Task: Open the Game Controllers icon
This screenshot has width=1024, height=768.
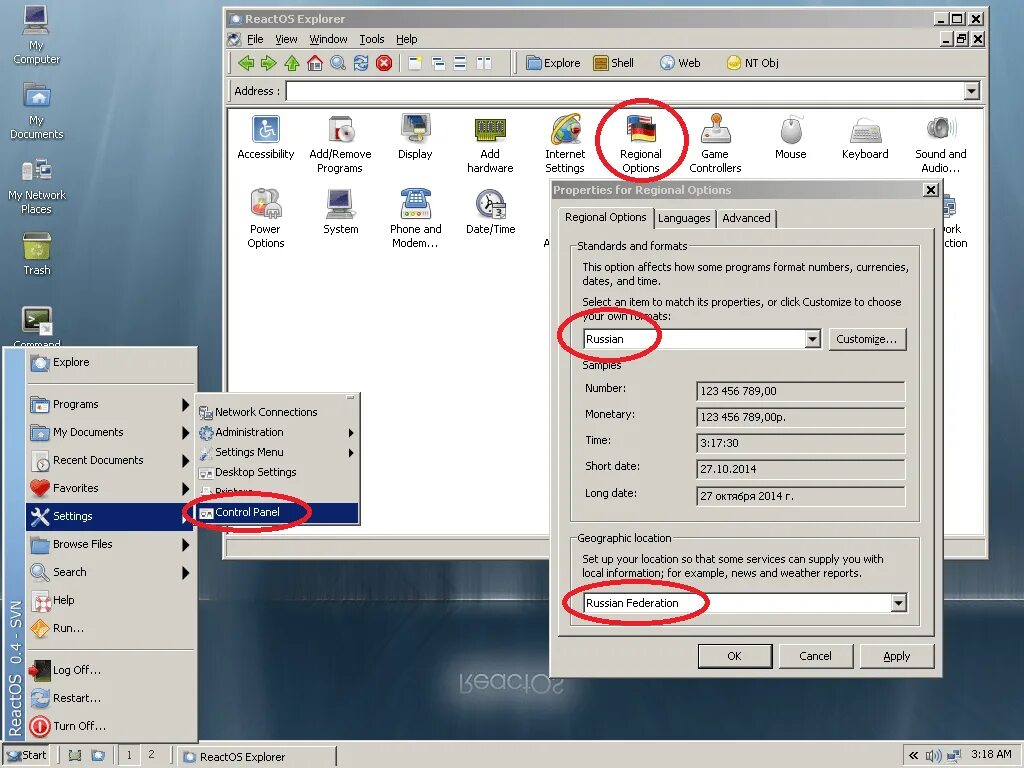Action: [x=715, y=144]
